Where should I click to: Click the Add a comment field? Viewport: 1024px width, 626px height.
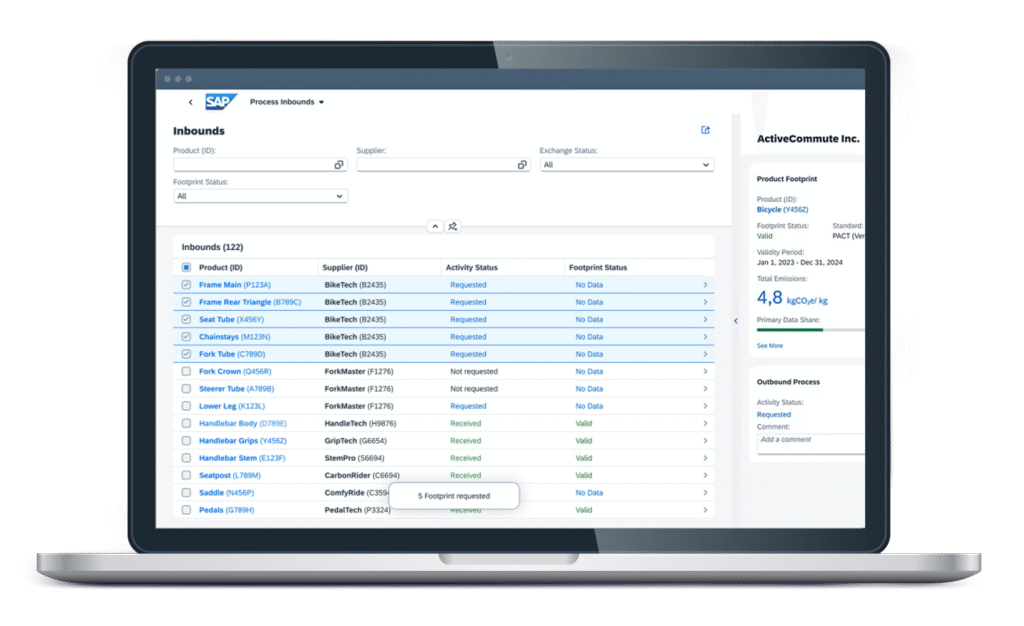(x=810, y=440)
